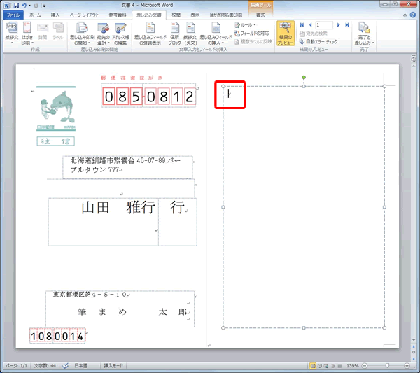Image resolution: width=420 pixels, height=373 pixels.
Task: Toggle Print Layout view button in status bar
Action: (x=312, y=366)
